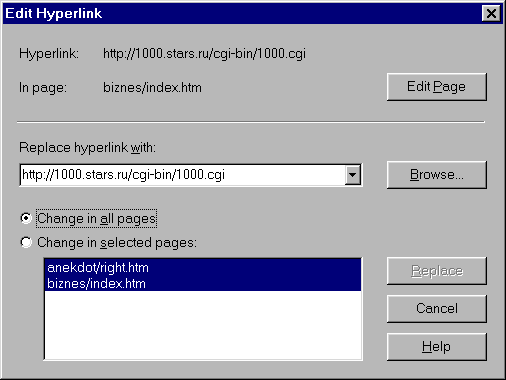The image size is (506, 380).
Task: Select biznes/index.htm in the pages list
Action: [203, 283]
